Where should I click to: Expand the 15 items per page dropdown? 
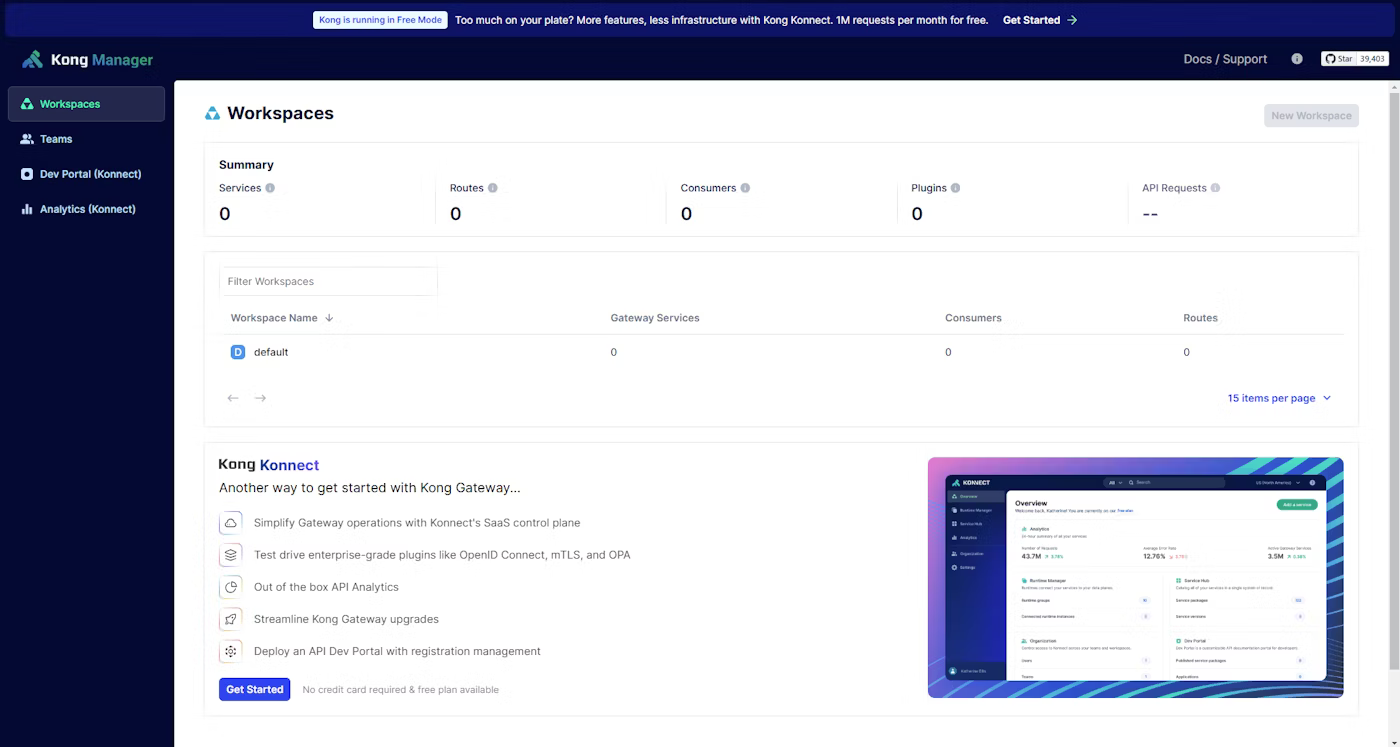pos(1279,398)
